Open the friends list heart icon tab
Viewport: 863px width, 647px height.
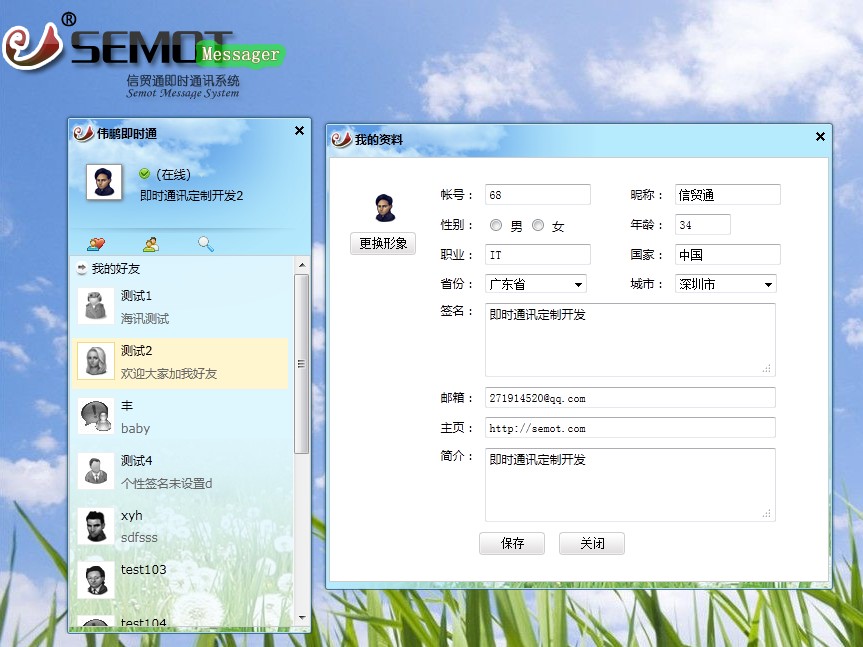[x=96, y=244]
